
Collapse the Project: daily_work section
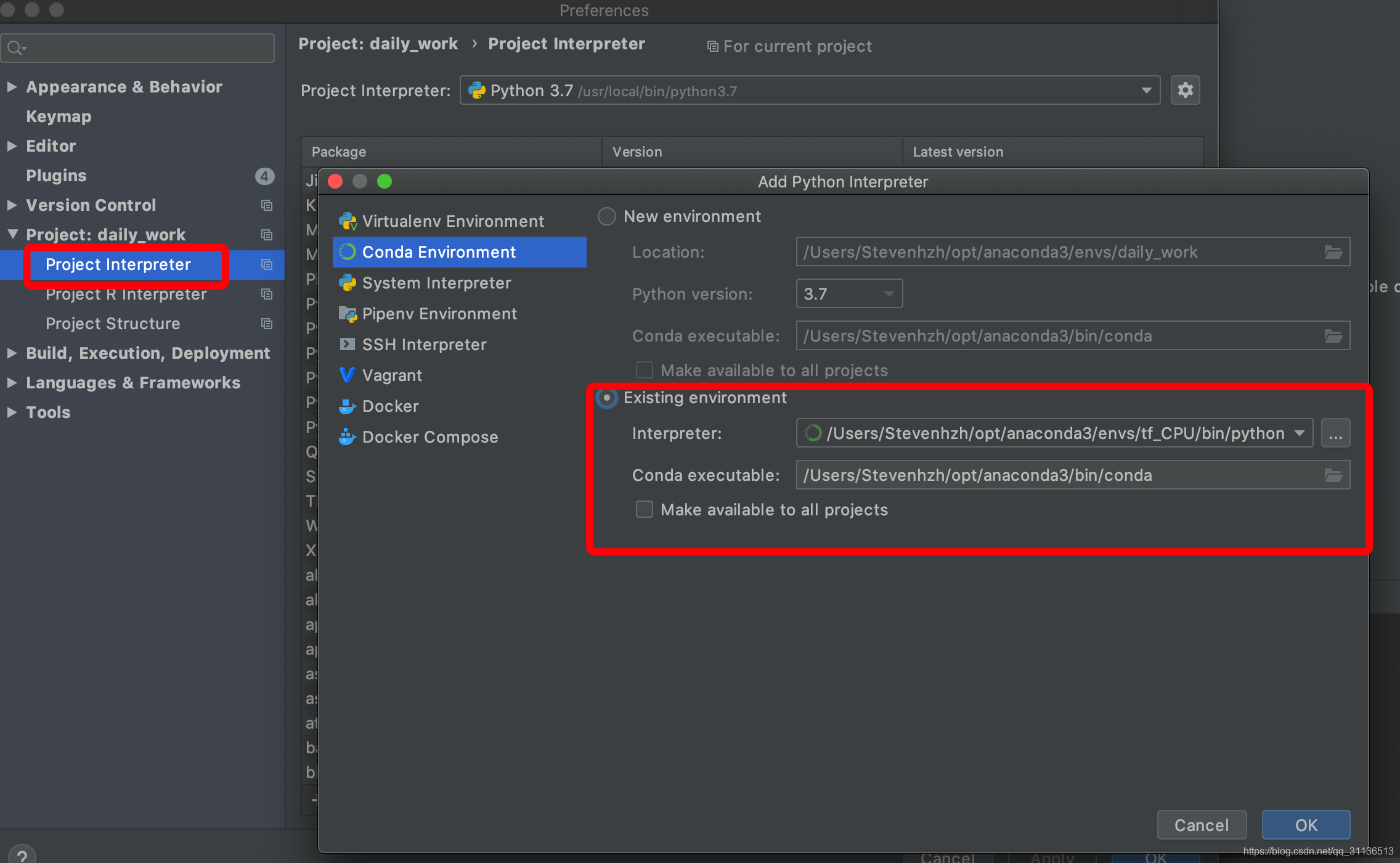click(12, 234)
